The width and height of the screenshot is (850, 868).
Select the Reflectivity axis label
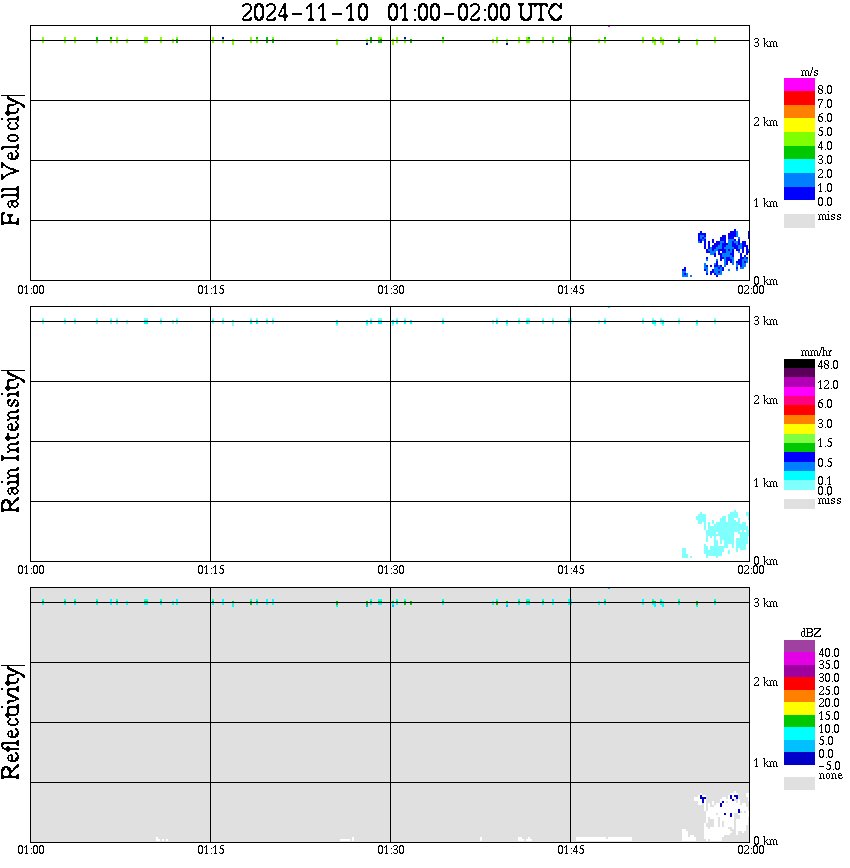point(12,722)
